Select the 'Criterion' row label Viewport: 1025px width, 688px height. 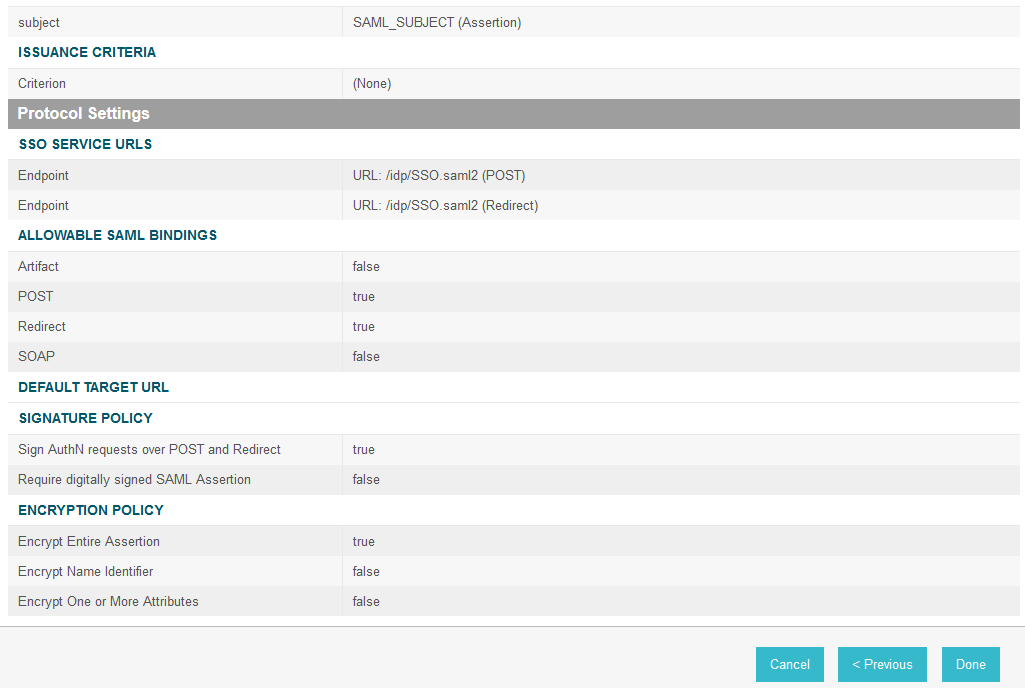[42, 84]
